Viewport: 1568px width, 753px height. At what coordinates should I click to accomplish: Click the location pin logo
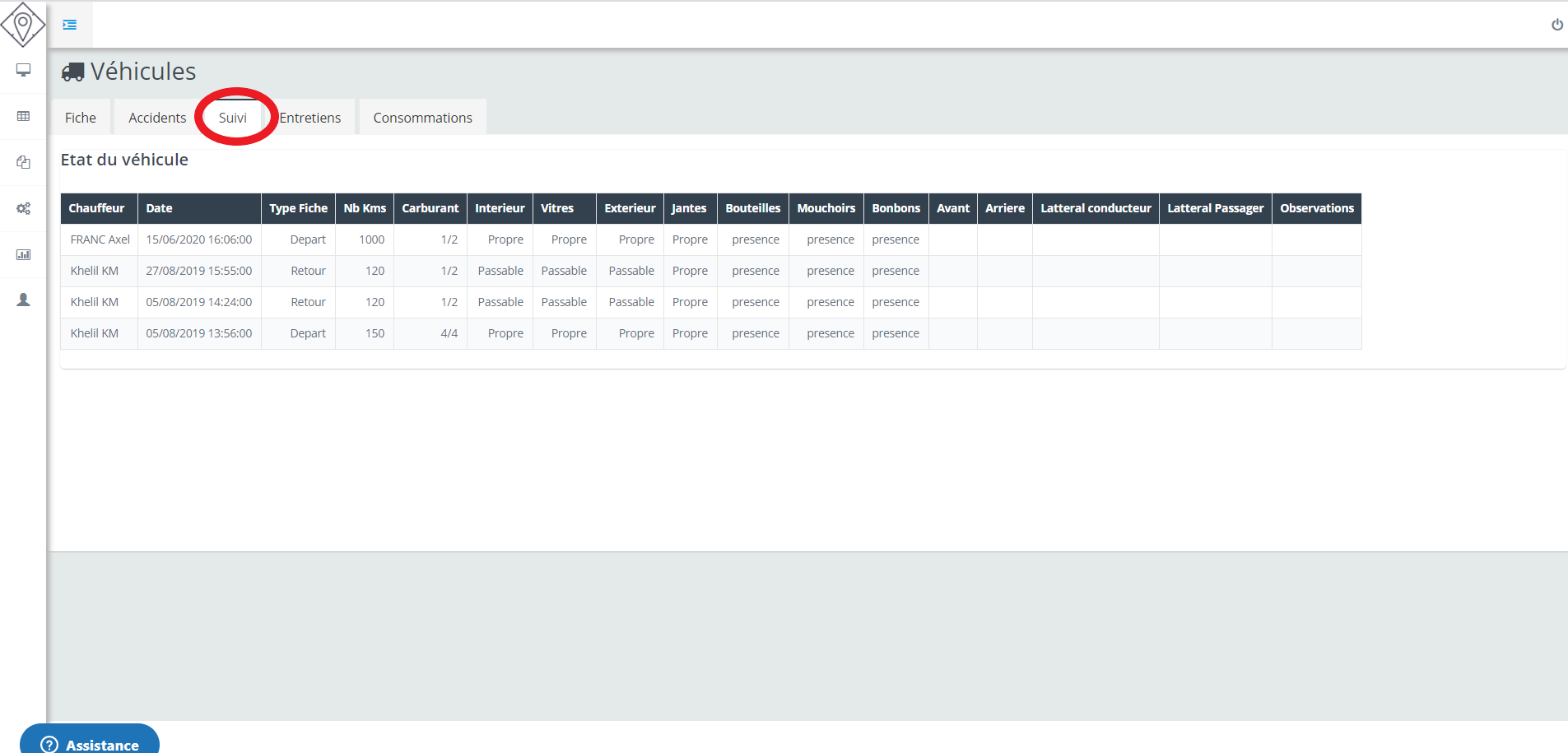pyautogui.click(x=23, y=25)
